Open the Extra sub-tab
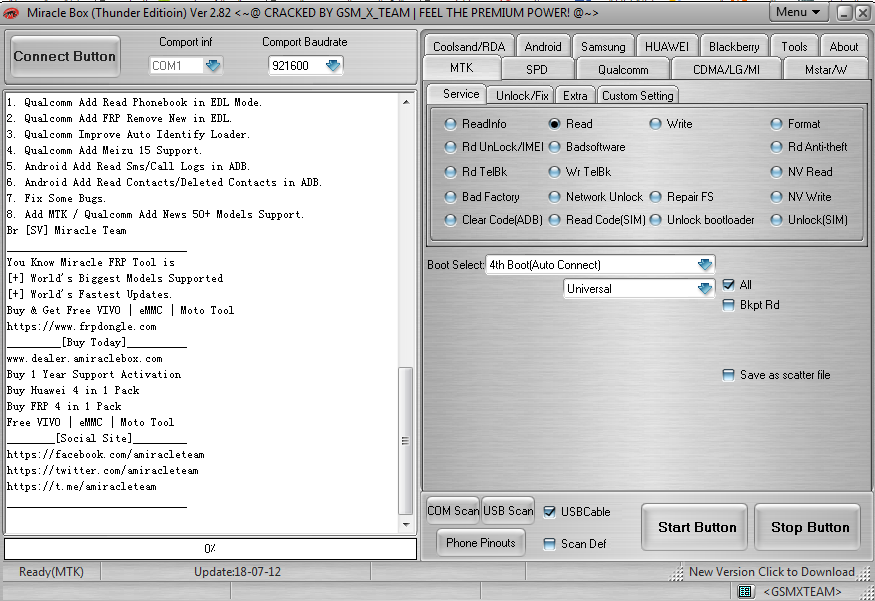The width and height of the screenshot is (875, 601). [x=575, y=95]
